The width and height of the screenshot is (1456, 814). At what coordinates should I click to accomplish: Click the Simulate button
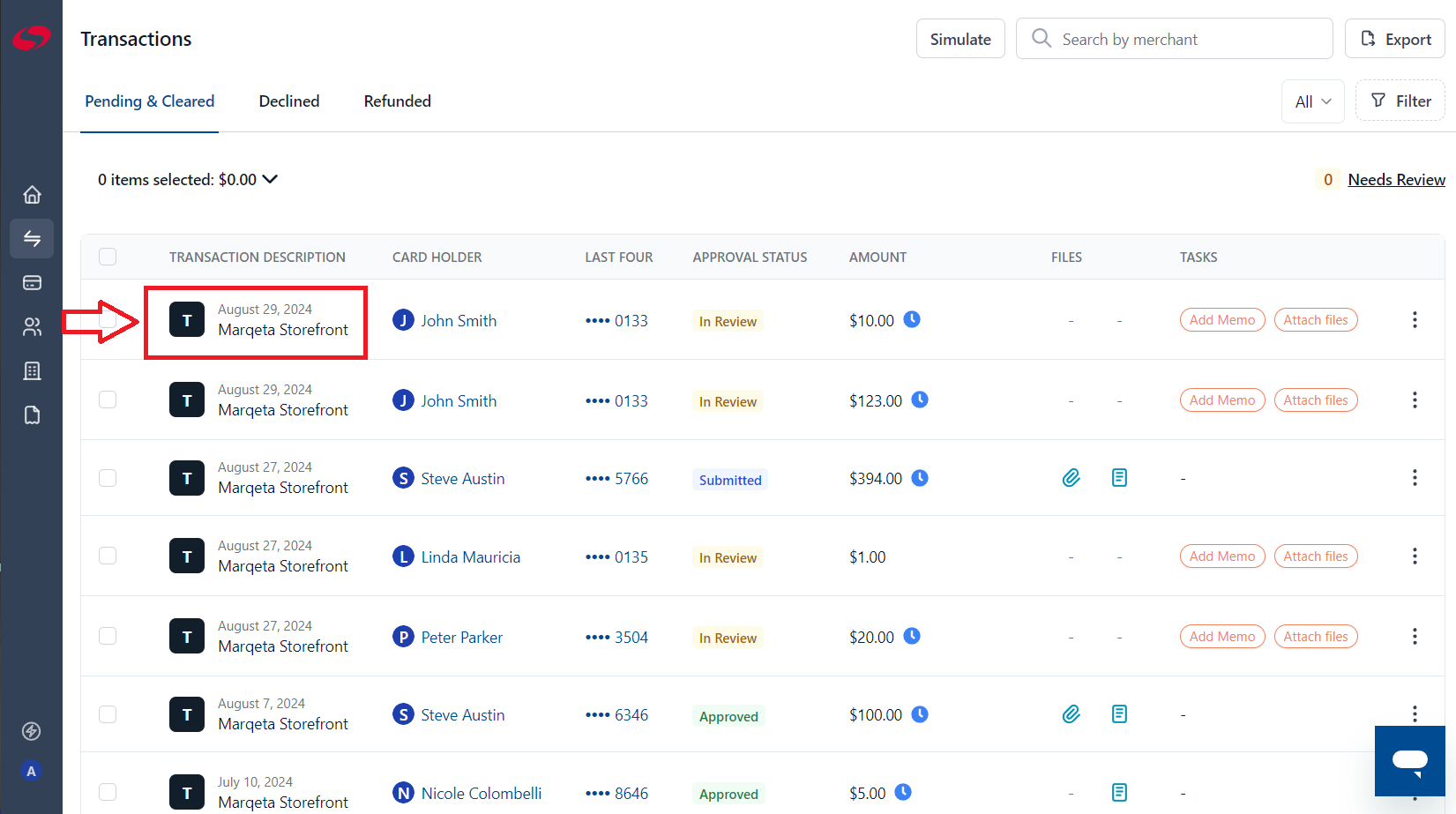coord(960,39)
